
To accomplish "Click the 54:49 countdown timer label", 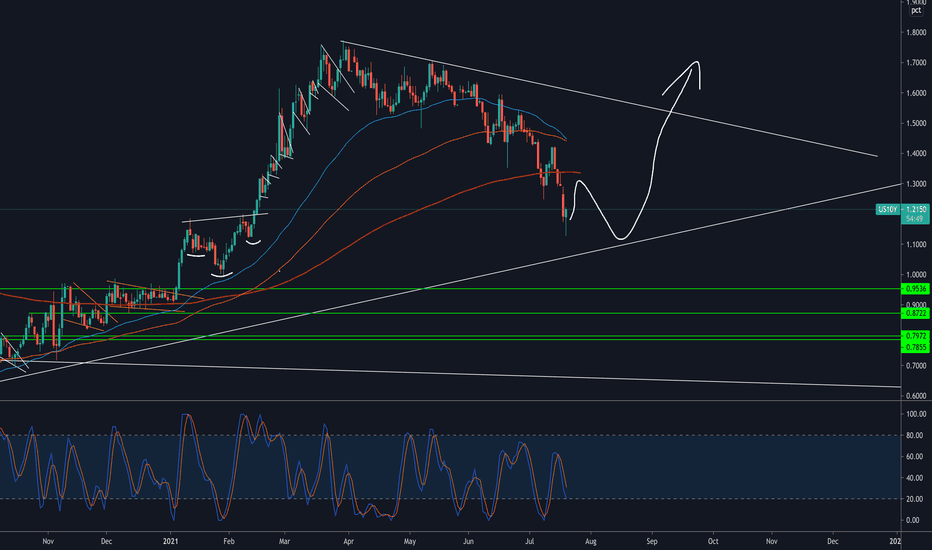I will pyautogui.click(x=916, y=219).
